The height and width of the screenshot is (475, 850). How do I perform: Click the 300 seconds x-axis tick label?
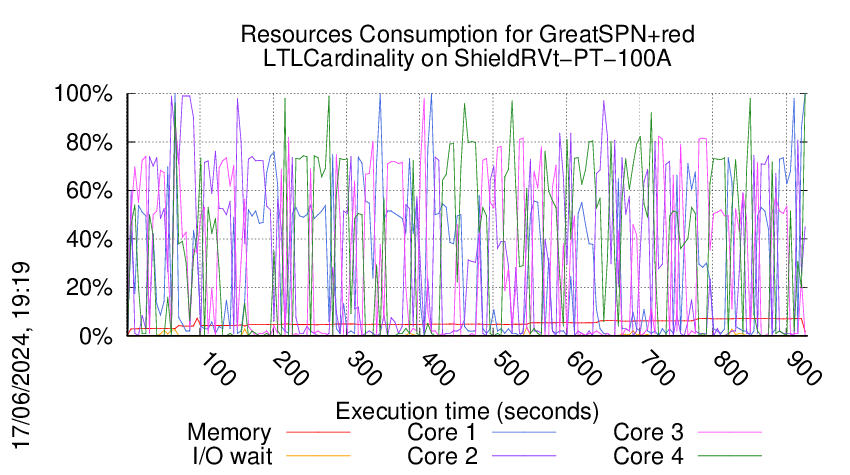(x=364, y=370)
